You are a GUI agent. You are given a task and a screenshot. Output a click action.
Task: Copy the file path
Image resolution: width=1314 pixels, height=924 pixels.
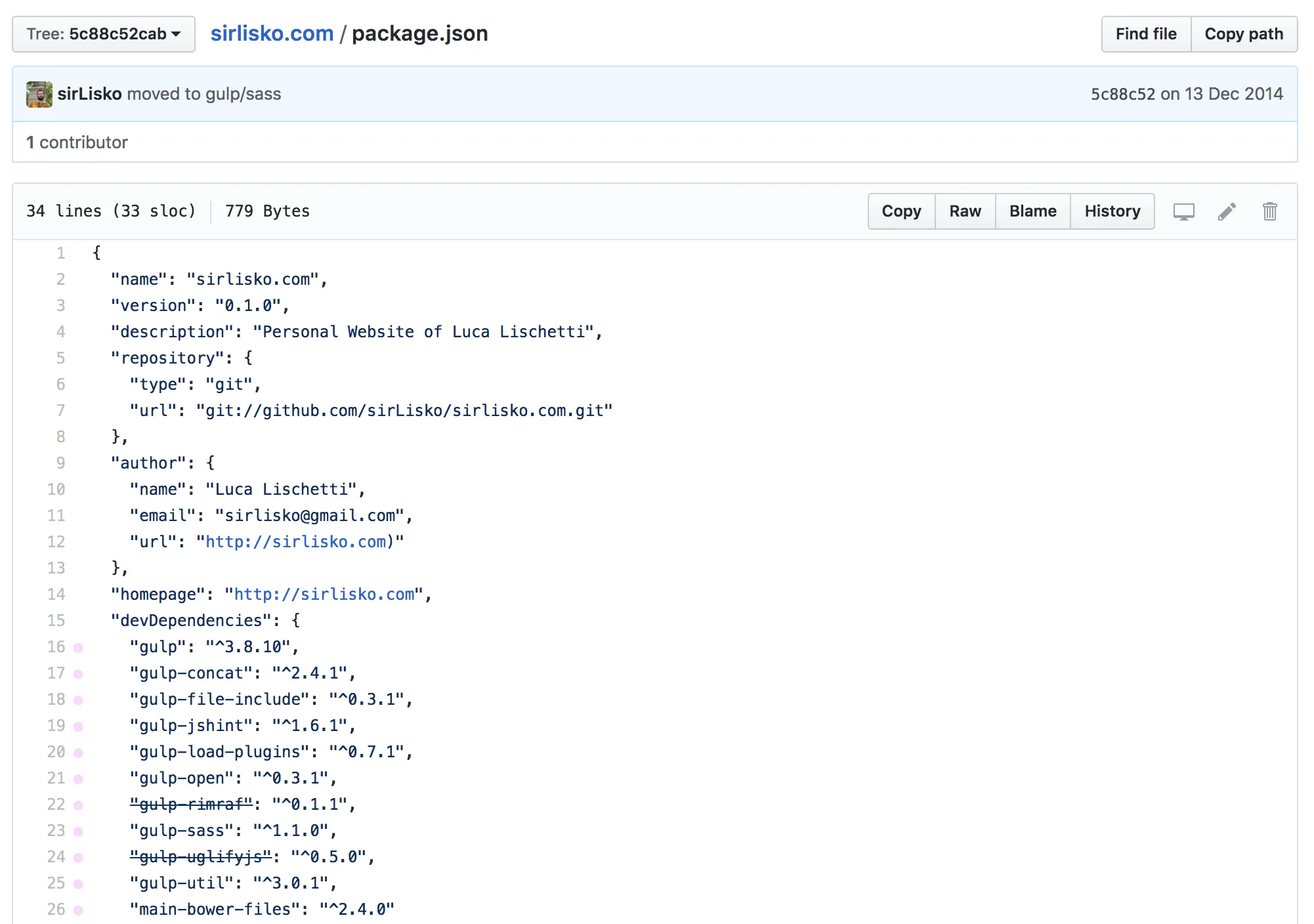click(x=1244, y=33)
